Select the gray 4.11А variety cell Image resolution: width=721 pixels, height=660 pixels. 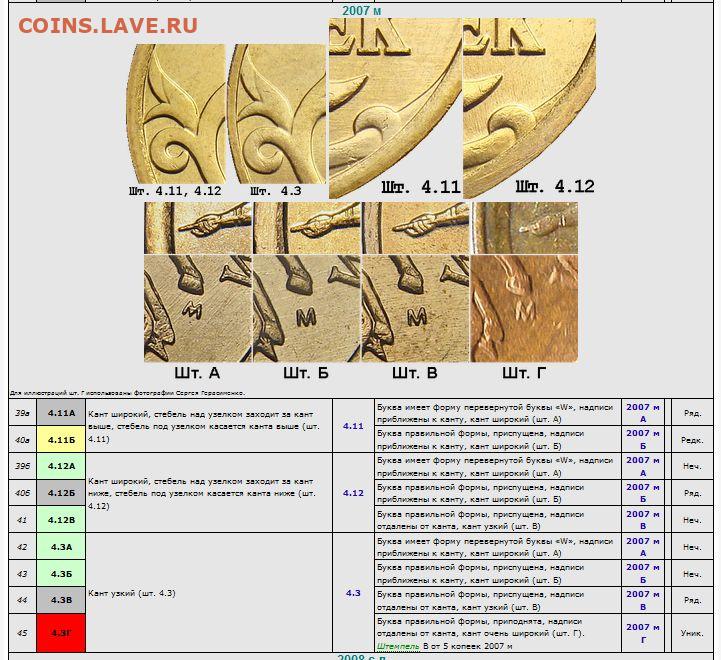pyautogui.click(x=61, y=413)
